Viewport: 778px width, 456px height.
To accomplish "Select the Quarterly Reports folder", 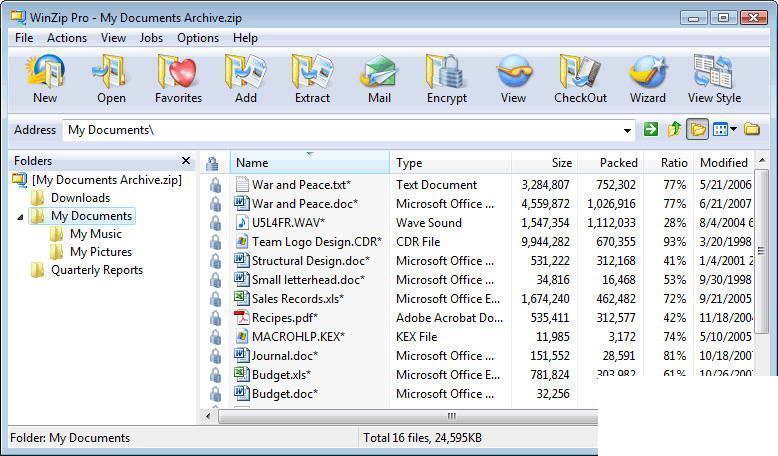I will pos(97,270).
